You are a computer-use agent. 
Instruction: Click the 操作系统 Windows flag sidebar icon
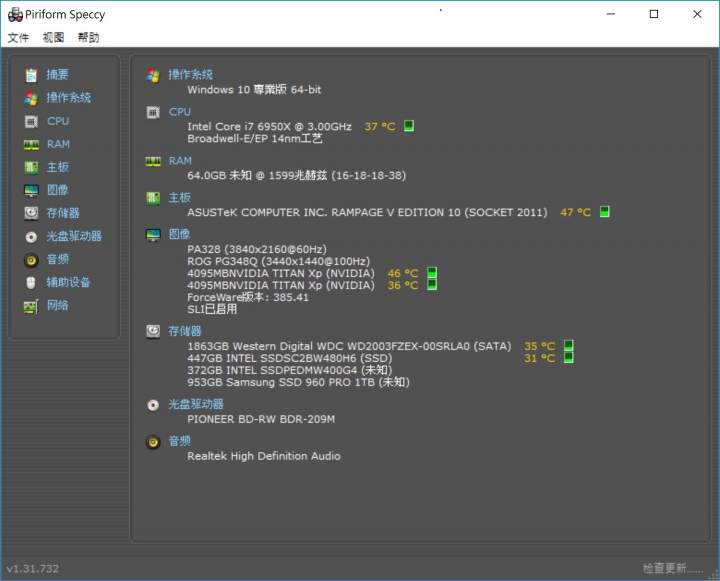tap(31, 98)
